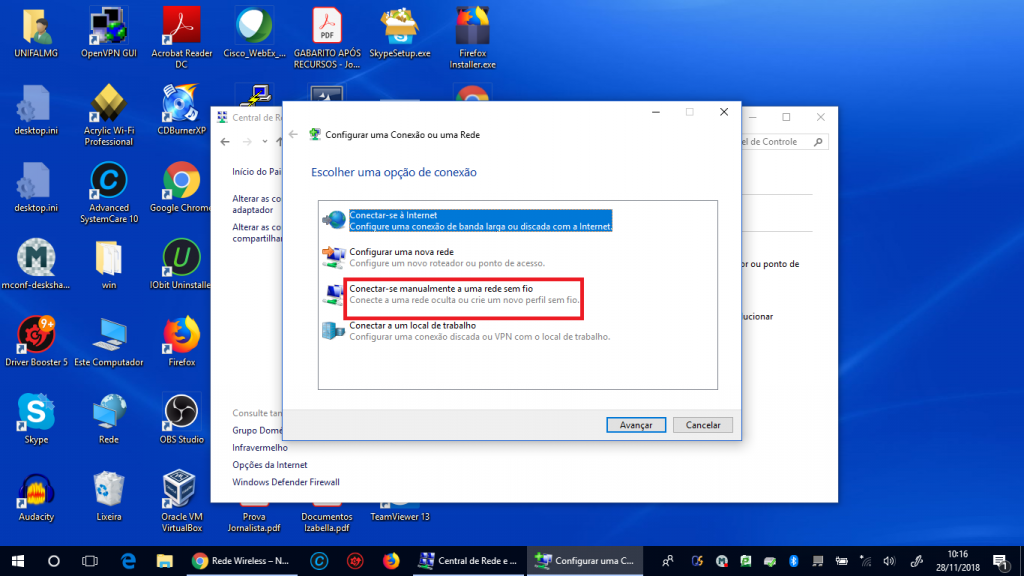The width and height of the screenshot is (1024, 576).
Task: Switch to Rede Wireless Chrome taskbar item
Action: 240,561
